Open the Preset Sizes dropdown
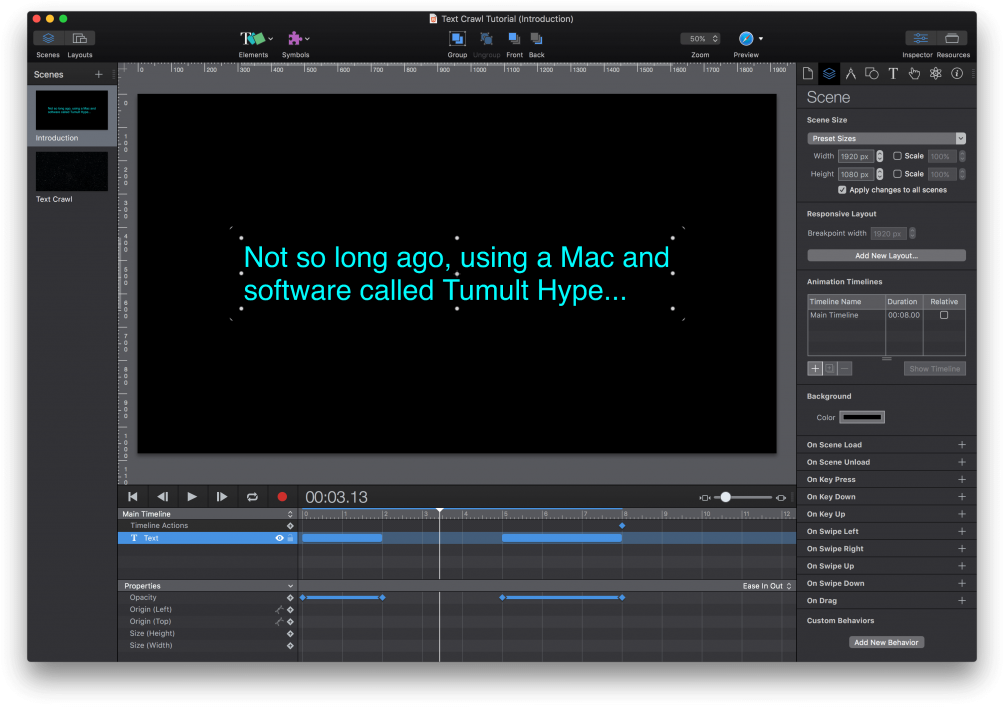Viewport: 1003px width, 707px height. pyautogui.click(x=886, y=138)
